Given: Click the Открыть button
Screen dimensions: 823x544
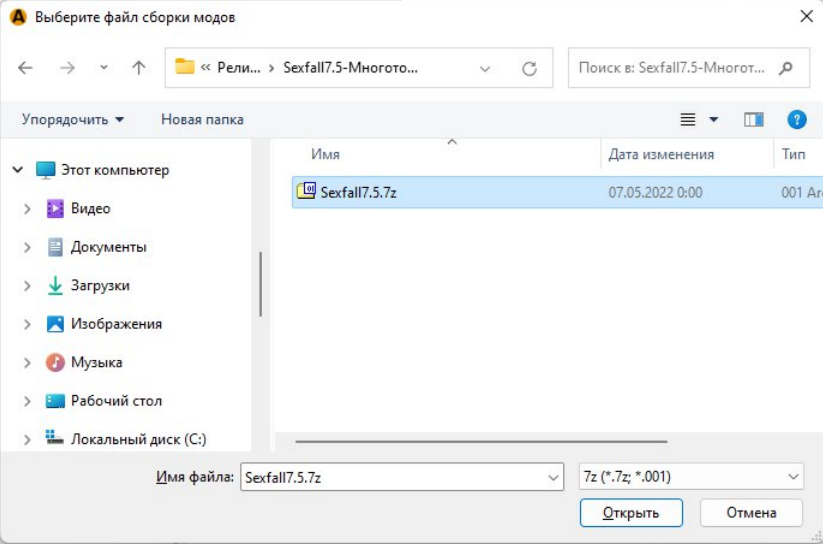Looking at the screenshot, I should (631, 513).
